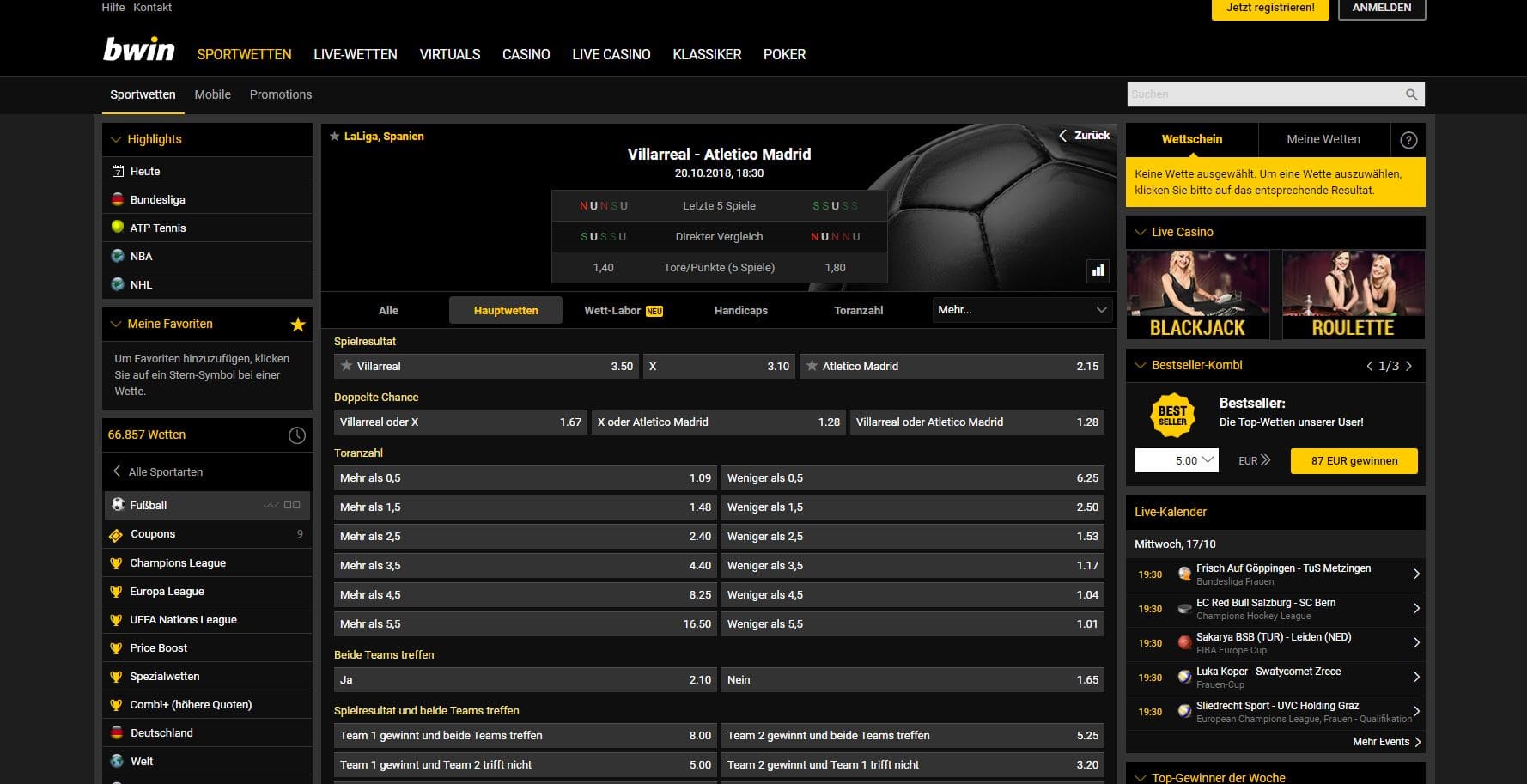Select Beide Teams treffen Ja 2.10
1527x784 pixels.
coord(526,679)
